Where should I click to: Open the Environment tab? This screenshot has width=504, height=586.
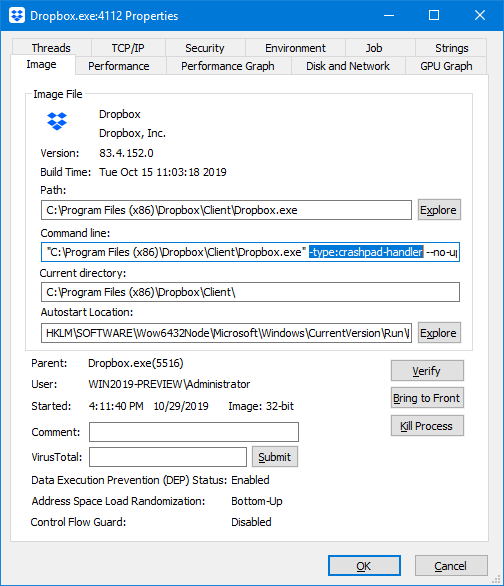pyautogui.click(x=295, y=48)
